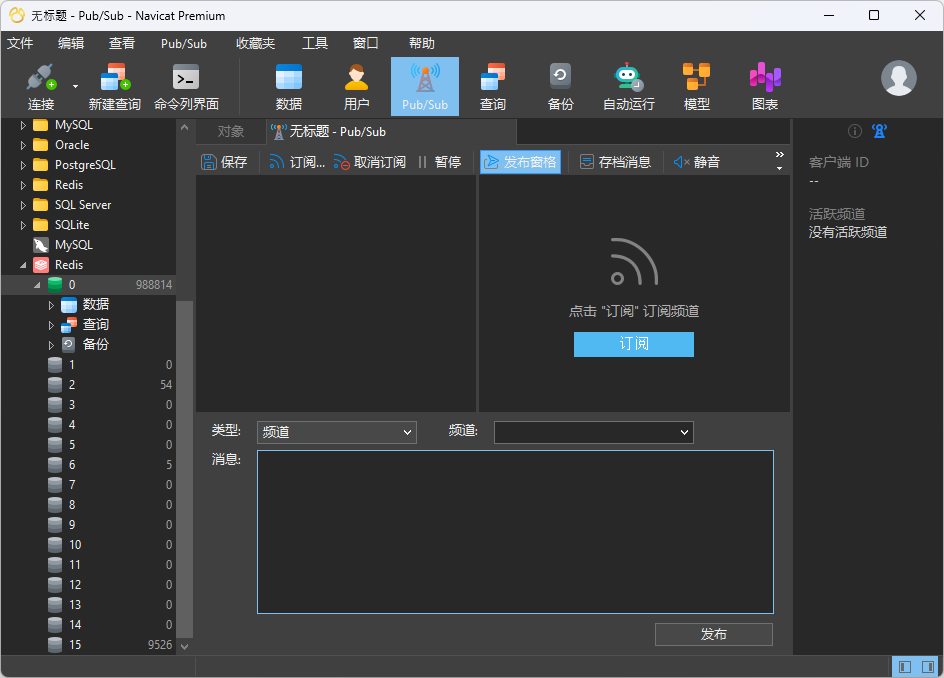Expand the 备份 node under database 0
The width and height of the screenshot is (944, 678).
51,345
